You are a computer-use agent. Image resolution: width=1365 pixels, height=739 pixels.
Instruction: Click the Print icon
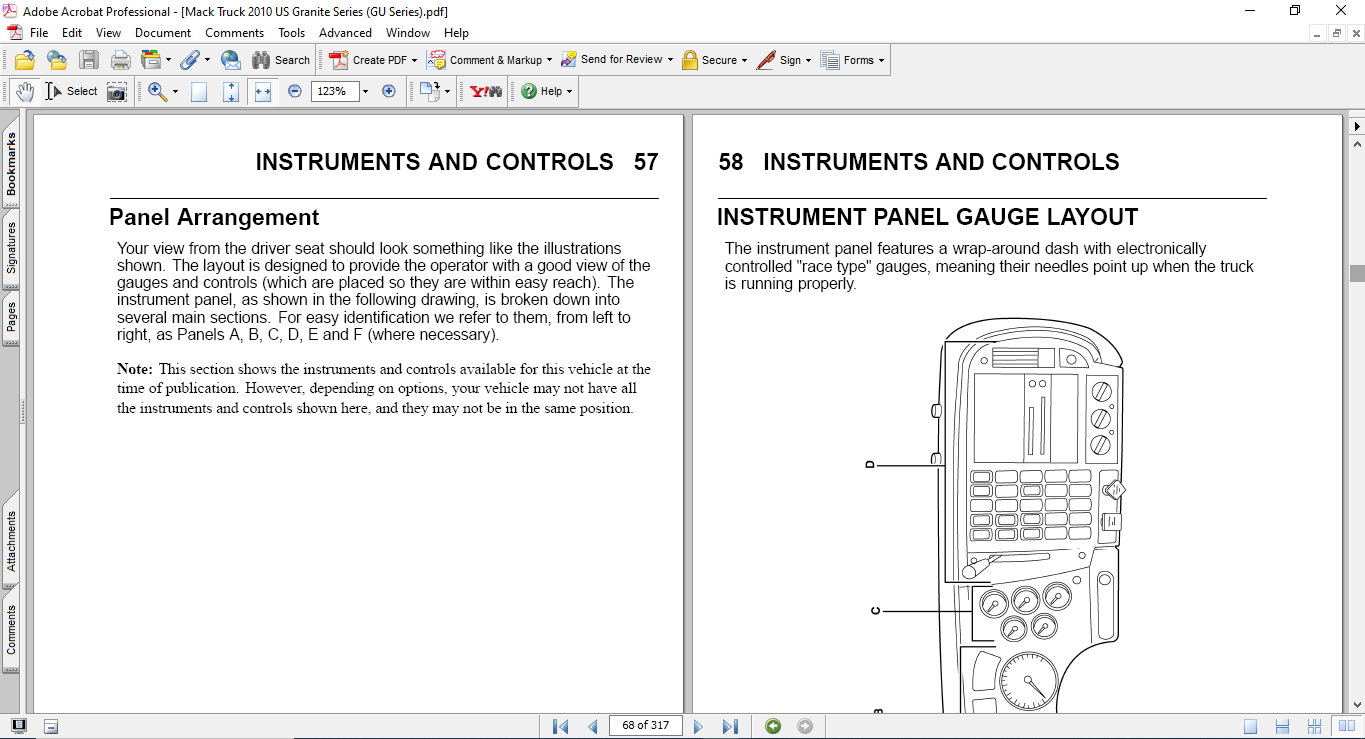[121, 60]
